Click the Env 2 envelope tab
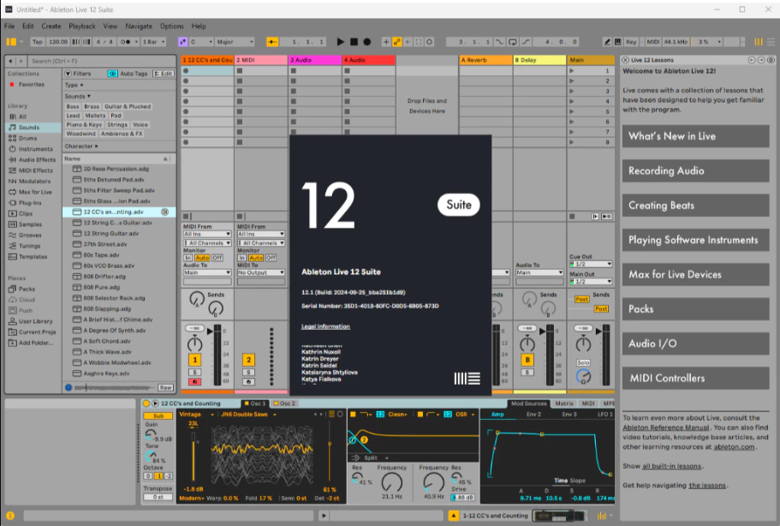Viewport: 780px width, 526px height. (x=533, y=414)
